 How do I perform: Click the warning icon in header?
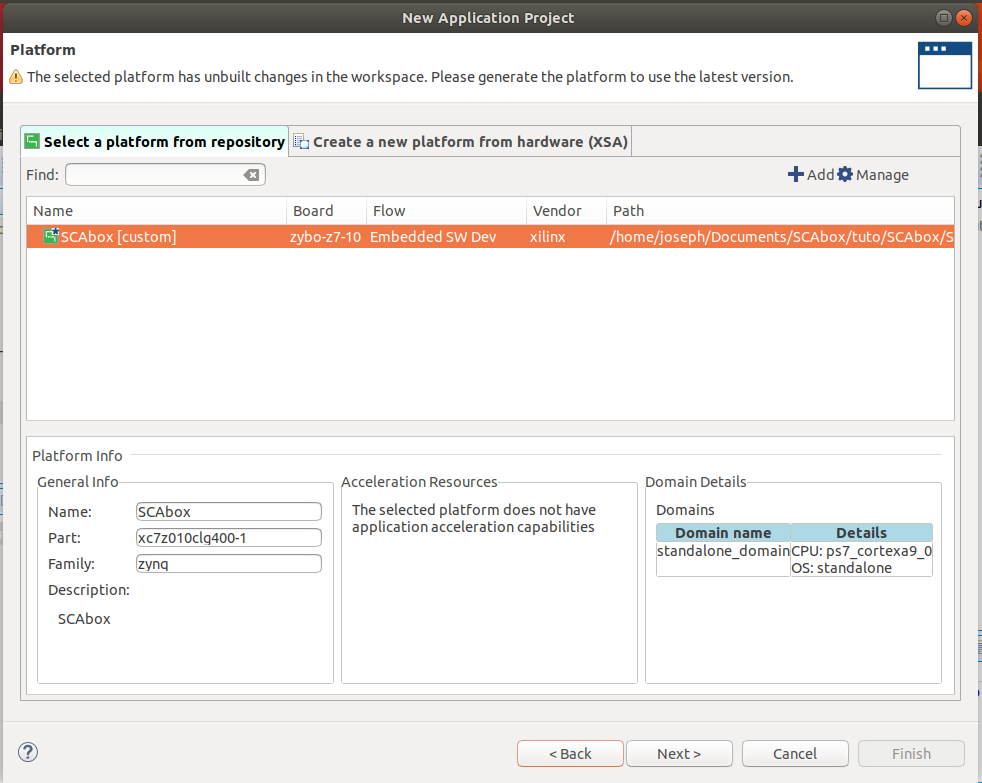pos(16,77)
